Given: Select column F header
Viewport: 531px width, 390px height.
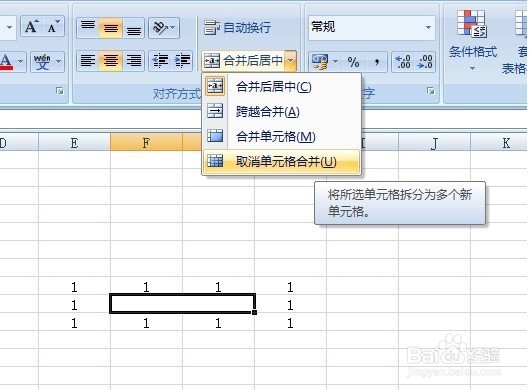Looking at the screenshot, I should coord(146,143).
